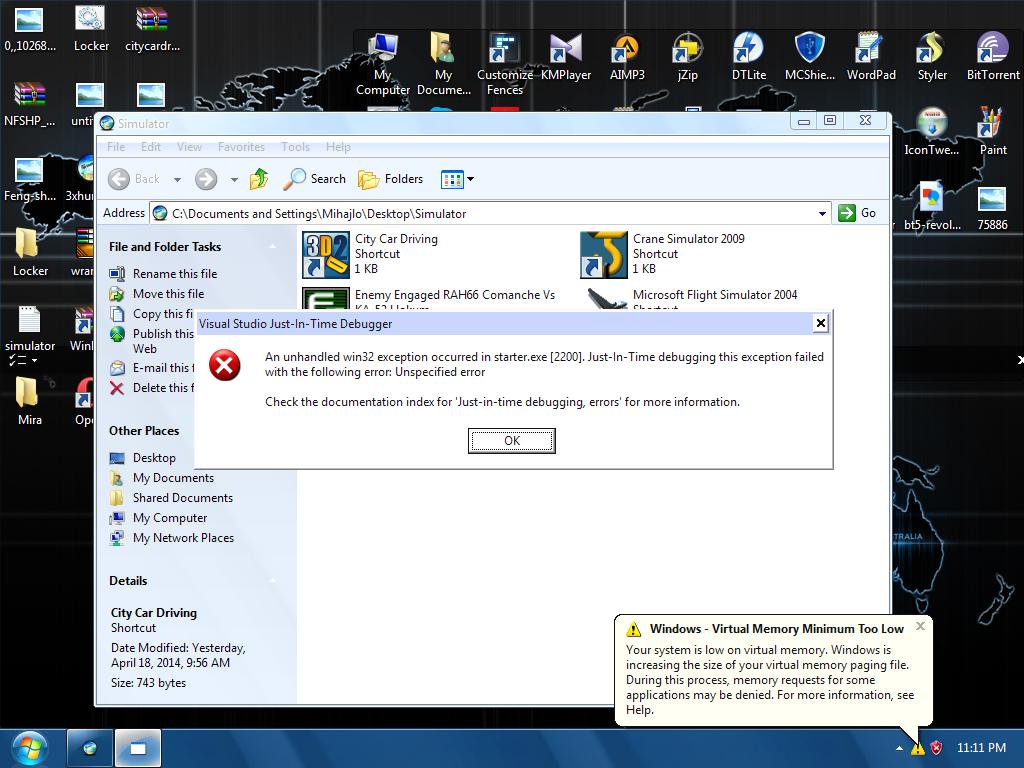The height and width of the screenshot is (768, 1024).
Task: Click Rename this file task link
Action: click(x=174, y=274)
